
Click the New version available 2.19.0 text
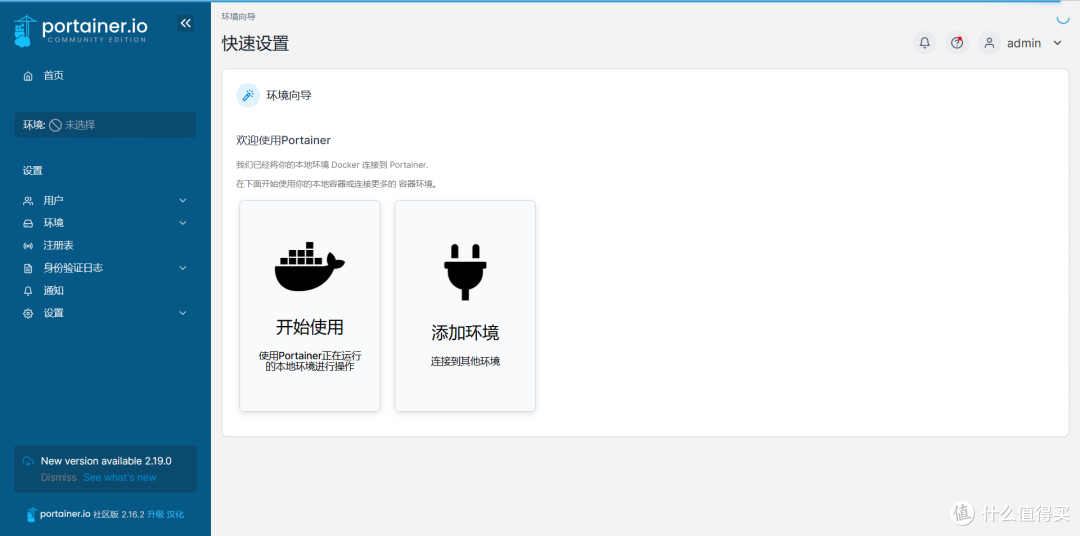[x=106, y=461]
